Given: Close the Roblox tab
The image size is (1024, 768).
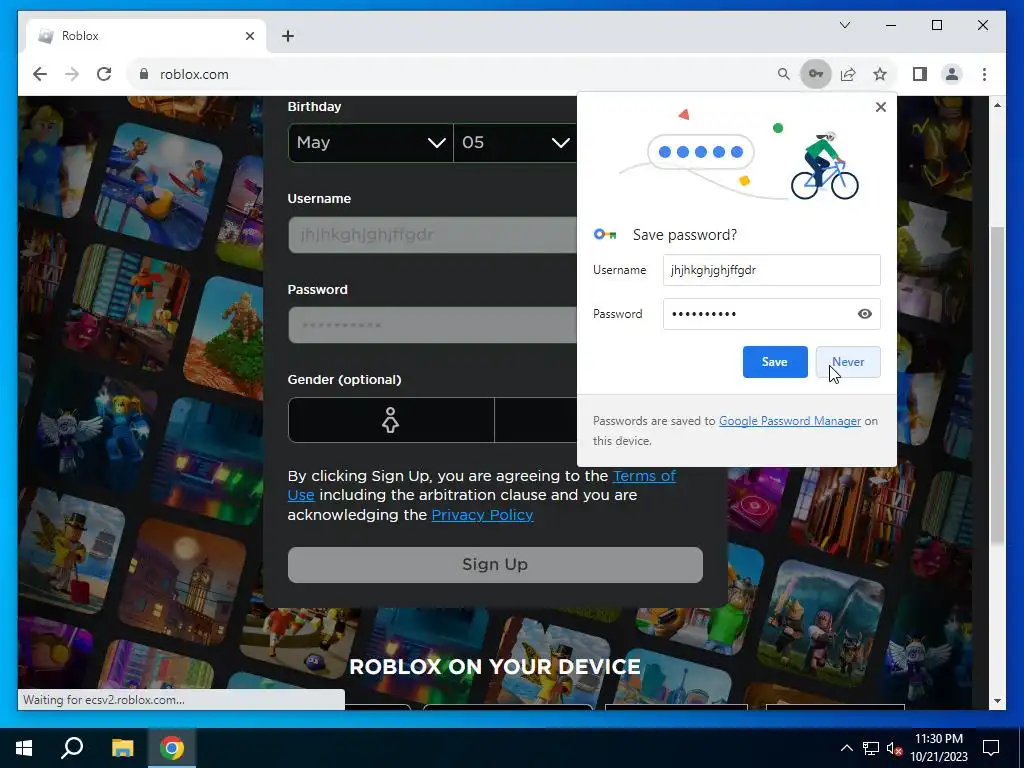Looking at the screenshot, I should [x=249, y=36].
